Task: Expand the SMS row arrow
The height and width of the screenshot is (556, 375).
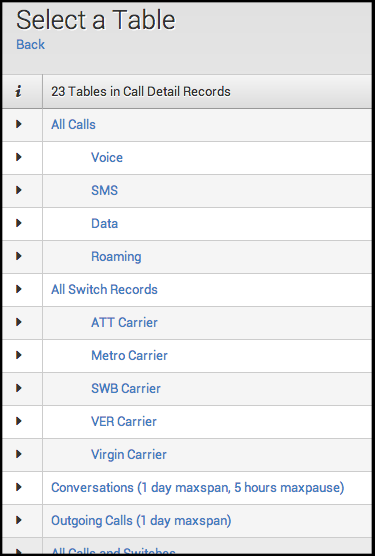Action: (x=19, y=190)
